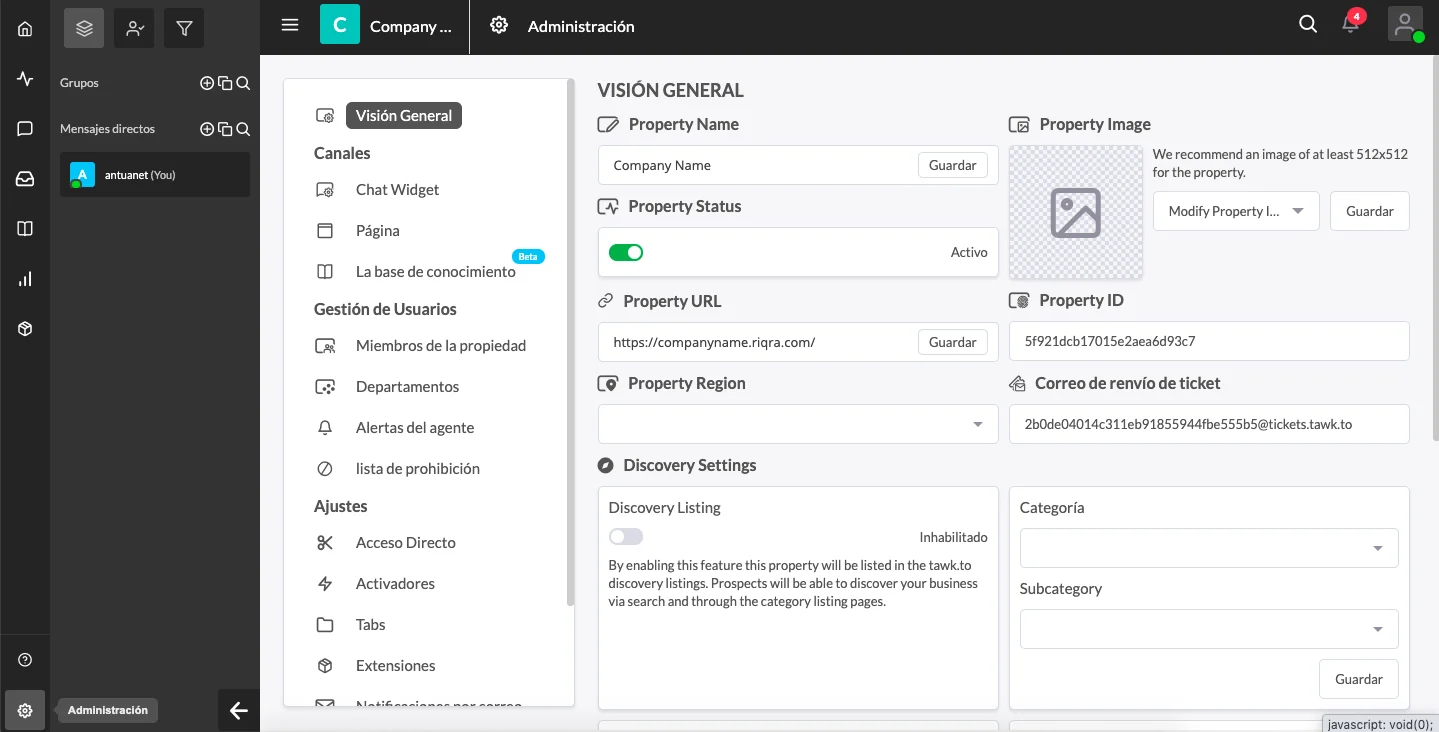Screen dimensions: 1439x732
Task: Open the activity monitoring pulse icon
Action: pyautogui.click(x=25, y=79)
